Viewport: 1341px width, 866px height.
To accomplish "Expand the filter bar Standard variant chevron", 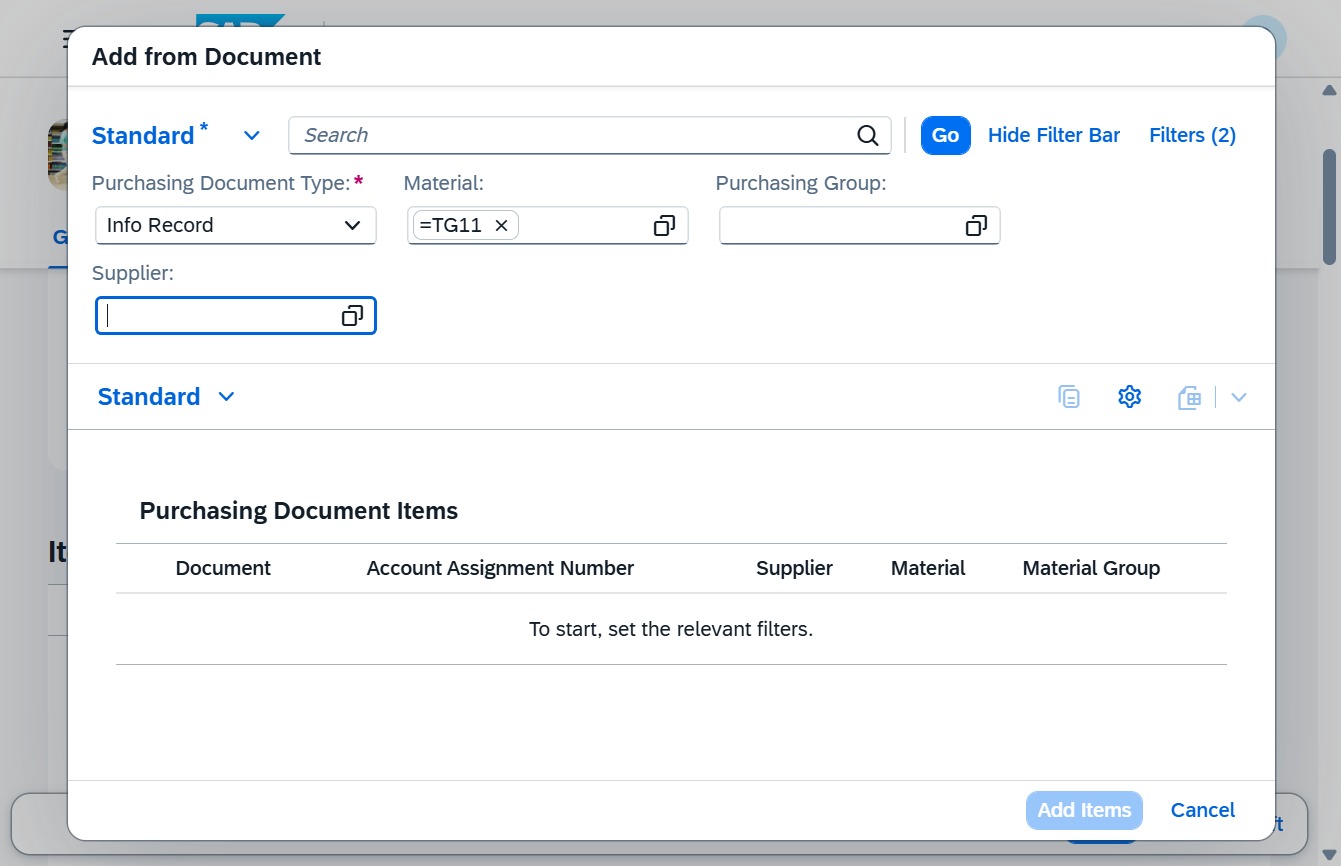I will coord(252,136).
